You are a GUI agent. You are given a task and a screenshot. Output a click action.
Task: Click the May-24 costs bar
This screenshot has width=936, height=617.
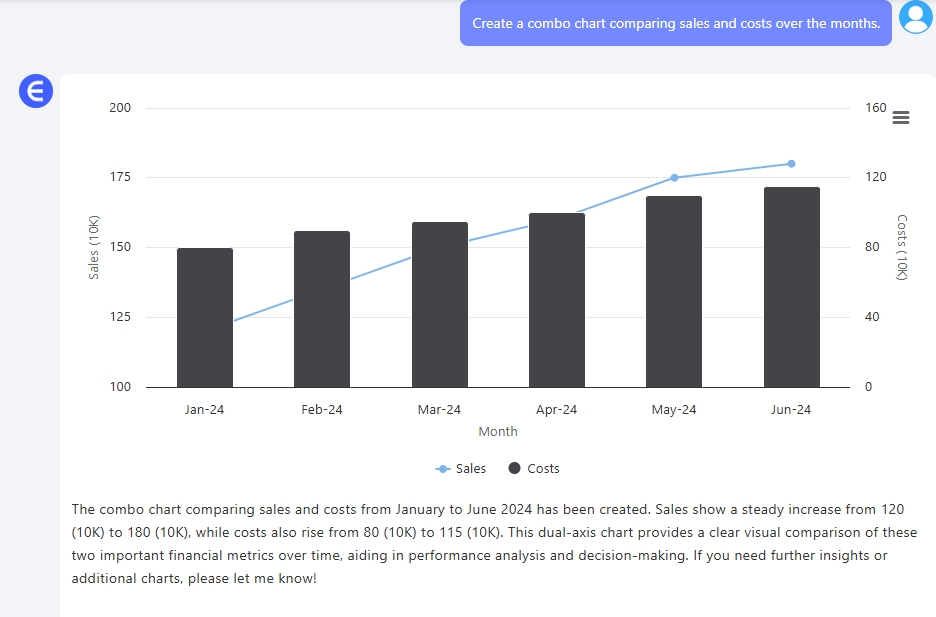(674, 292)
